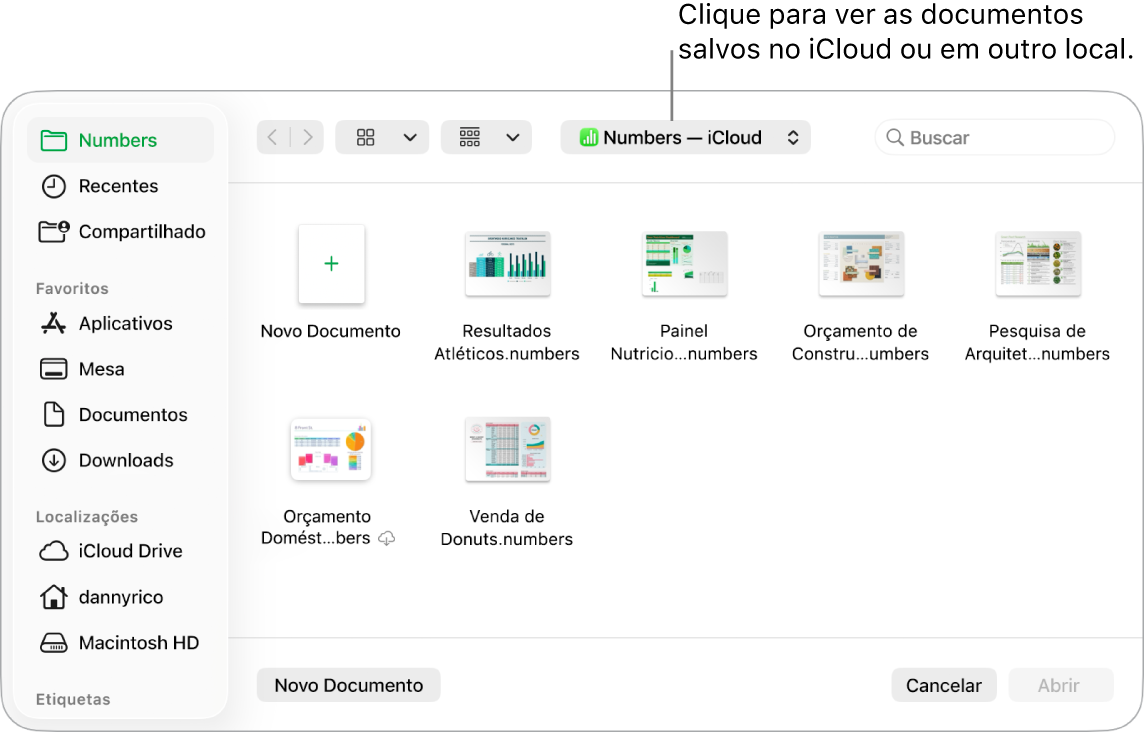Select the Resultados Atléticos spreadsheet
This screenshot has width=1144, height=734.
click(x=507, y=264)
